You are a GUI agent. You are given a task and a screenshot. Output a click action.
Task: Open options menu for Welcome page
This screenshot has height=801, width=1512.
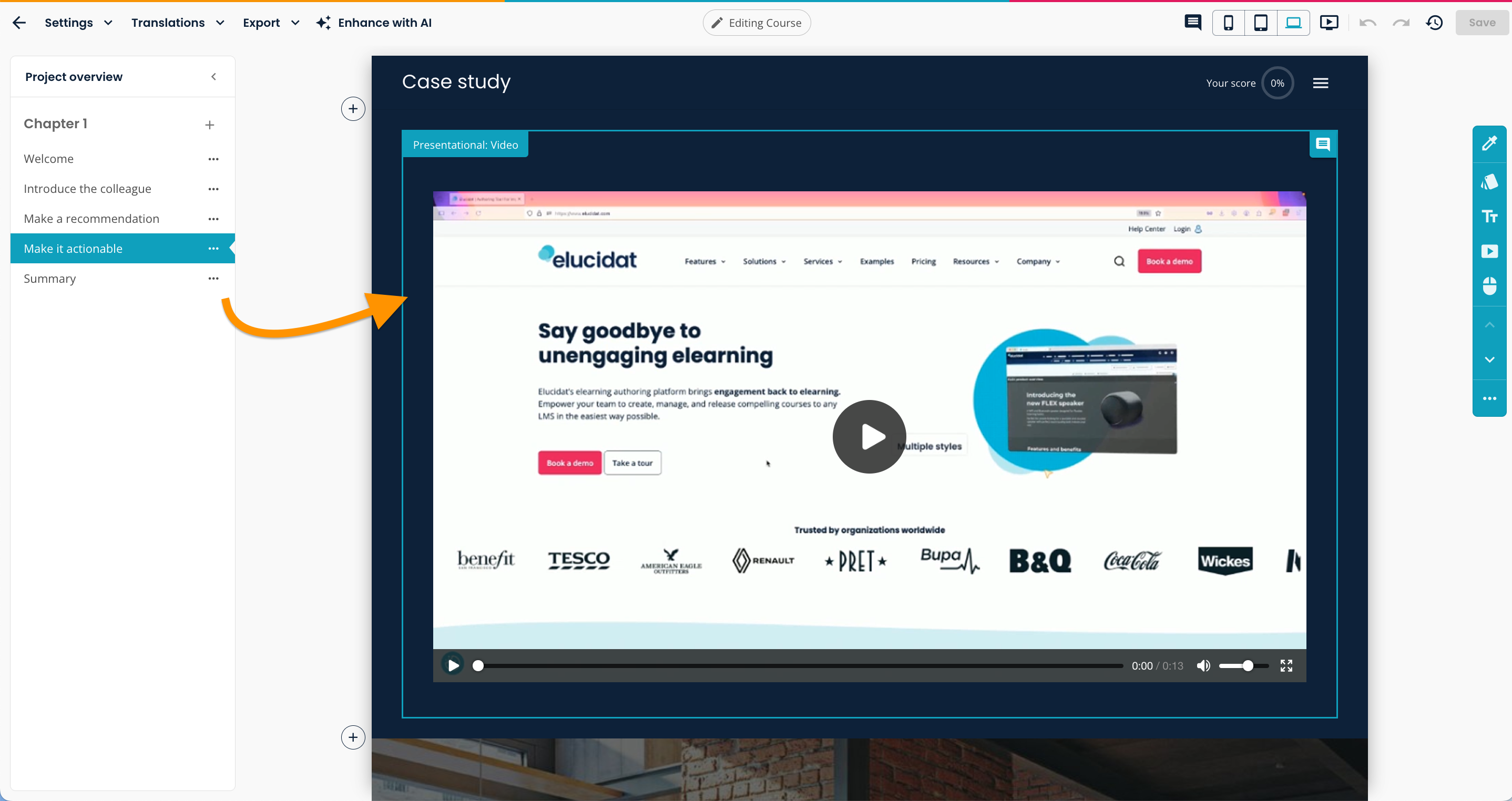213,159
